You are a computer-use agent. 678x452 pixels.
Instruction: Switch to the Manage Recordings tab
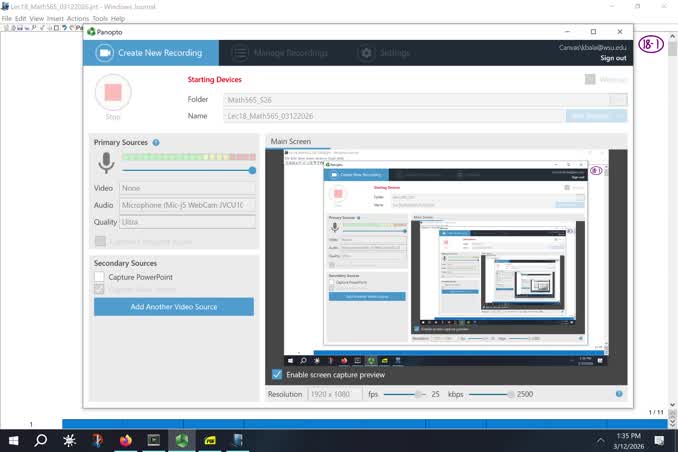280,53
